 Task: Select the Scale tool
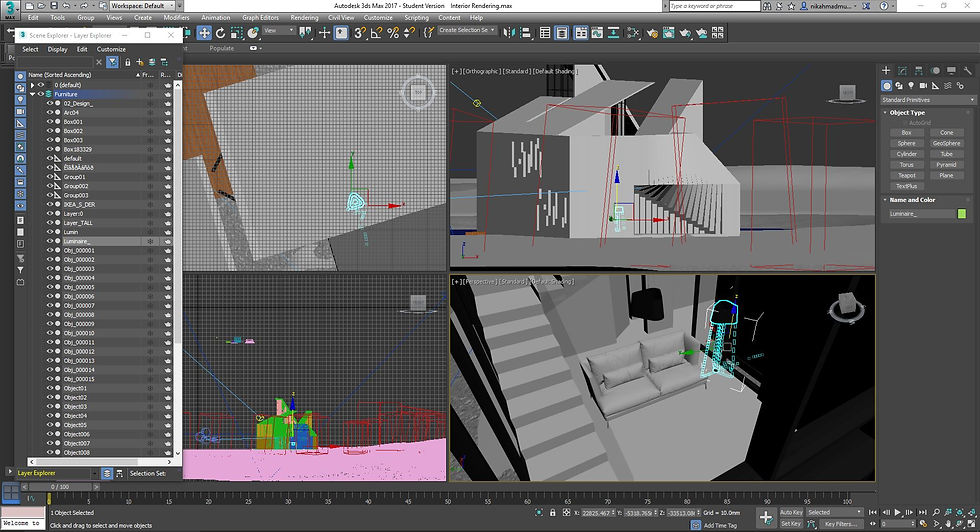[x=236, y=33]
